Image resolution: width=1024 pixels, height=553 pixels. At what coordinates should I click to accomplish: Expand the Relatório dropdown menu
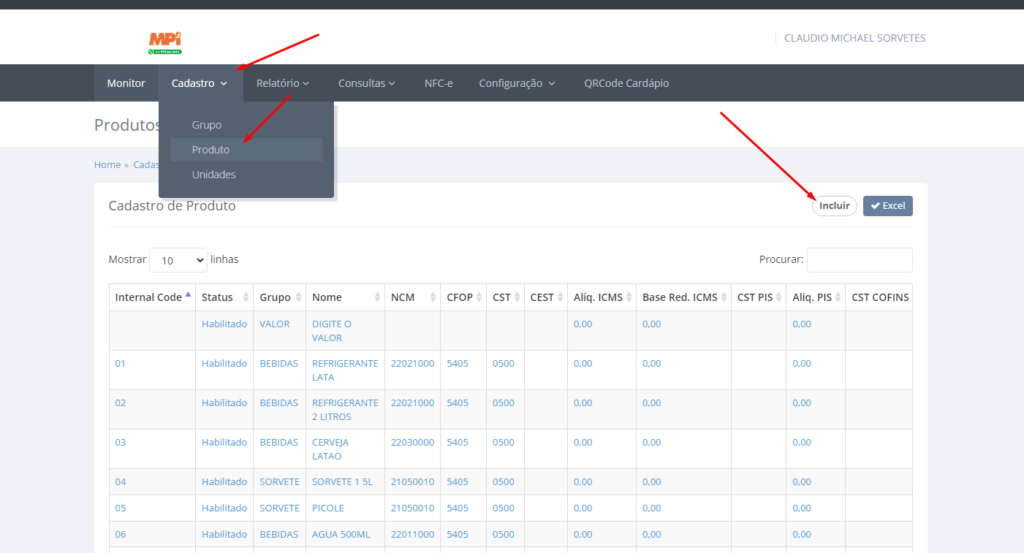(x=282, y=83)
